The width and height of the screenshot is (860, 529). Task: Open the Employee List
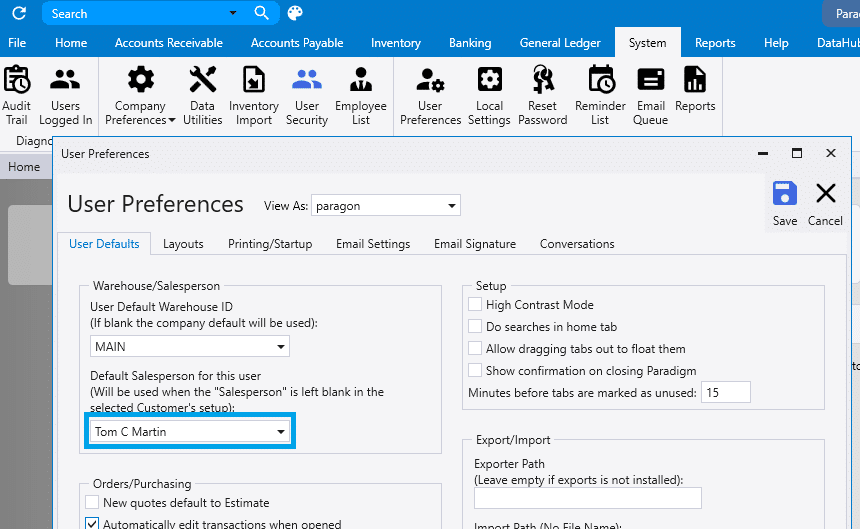click(361, 96)
